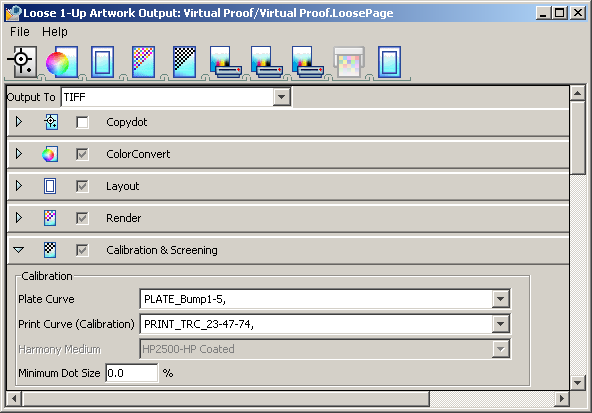
Task: Open the Help menu
Action: [55, 32]
